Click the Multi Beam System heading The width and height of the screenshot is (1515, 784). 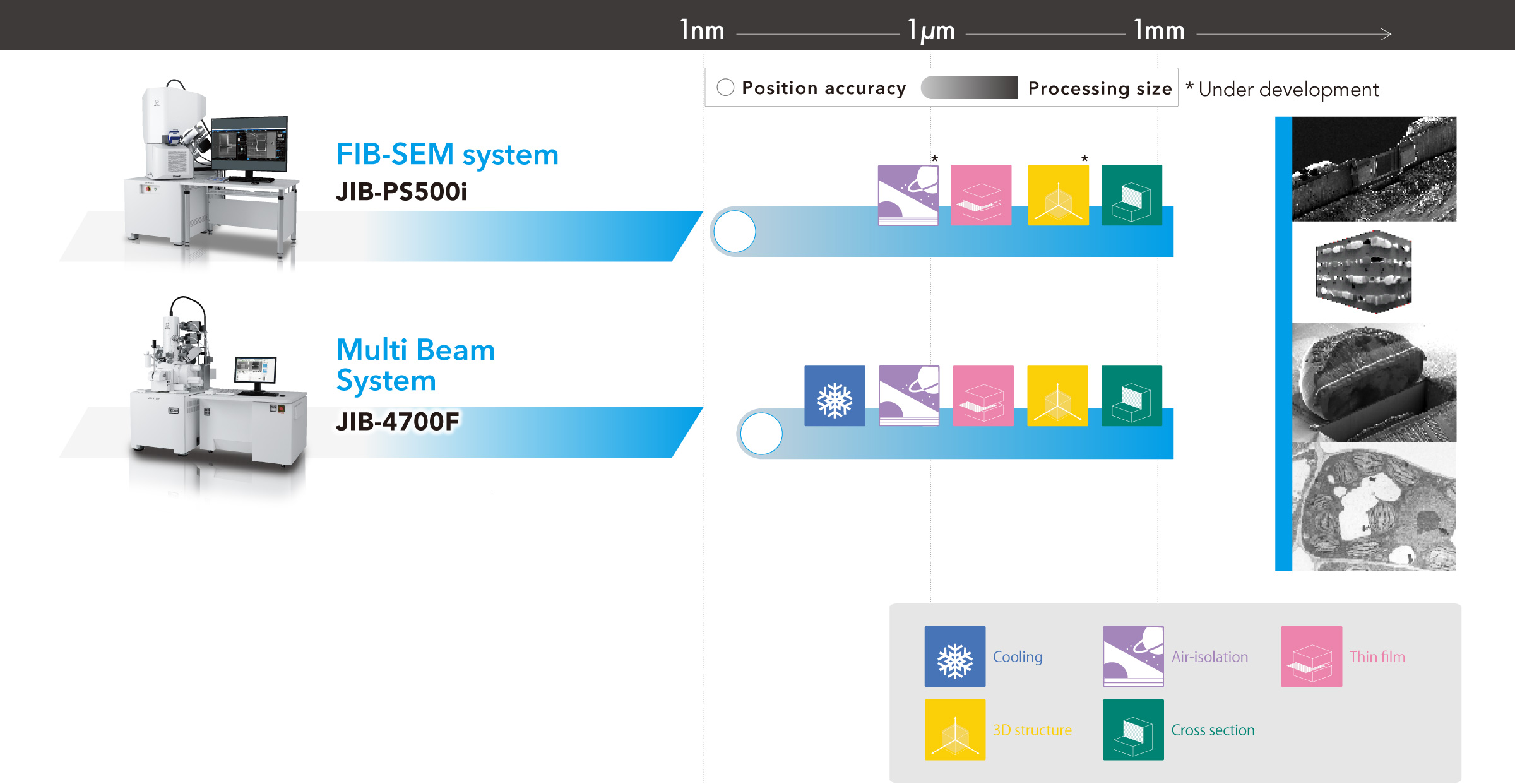coord(415,365)
